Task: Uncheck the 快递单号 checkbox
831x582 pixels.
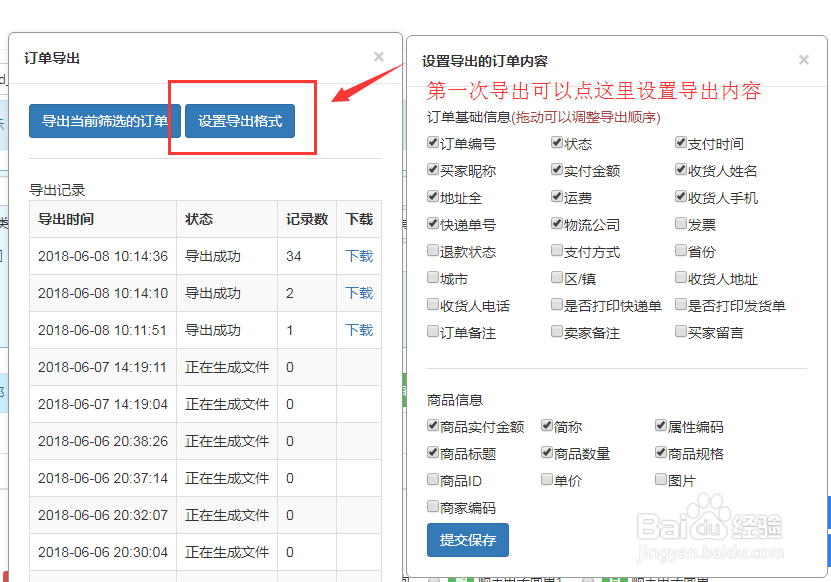Action: tap(432, 224)
